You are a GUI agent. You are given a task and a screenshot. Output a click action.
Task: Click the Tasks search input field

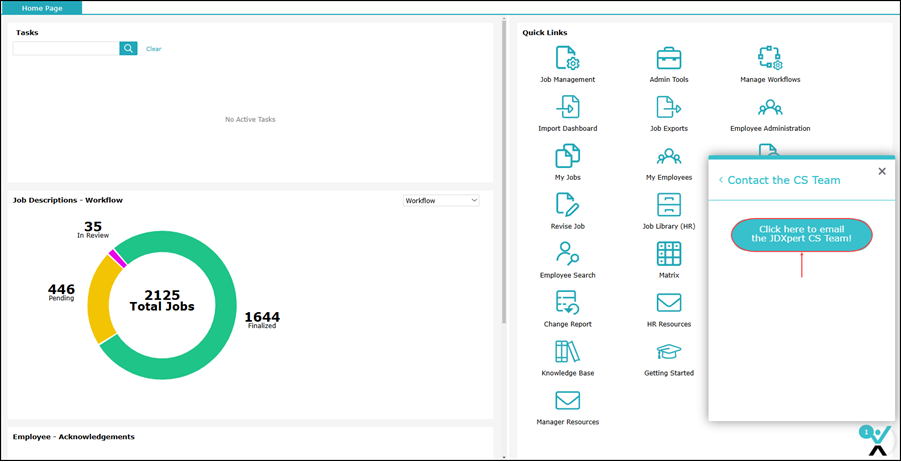[x=66, y=48]
